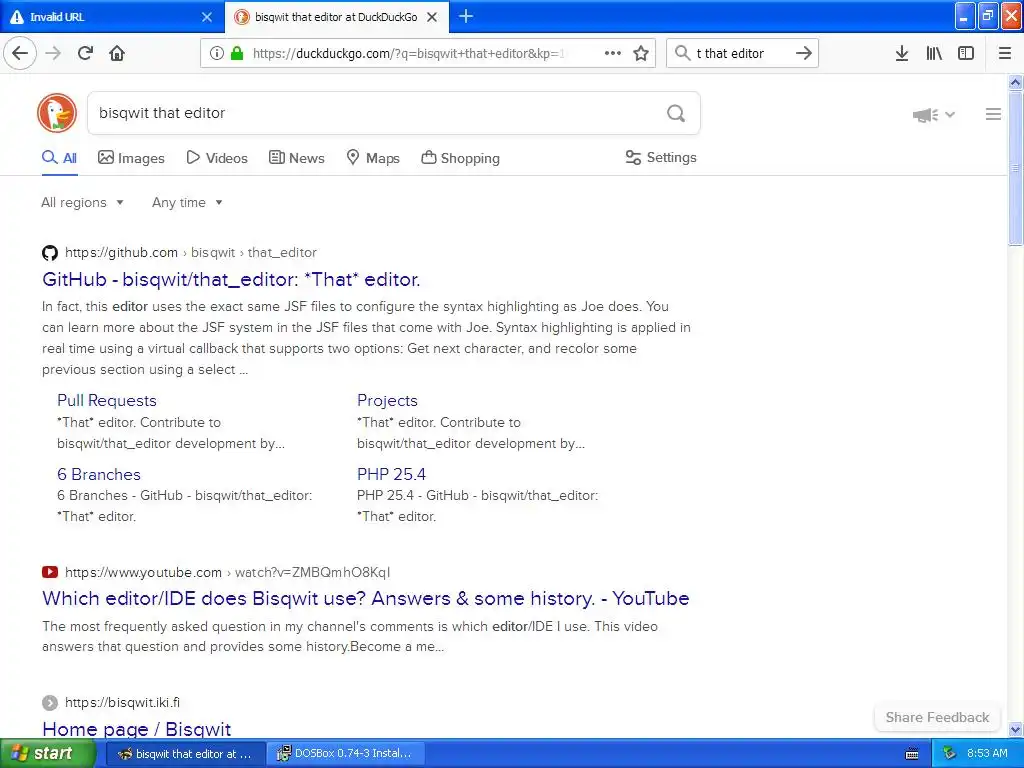
Task: Open the PHP 25.4 sublink
Action: [391, 474]
